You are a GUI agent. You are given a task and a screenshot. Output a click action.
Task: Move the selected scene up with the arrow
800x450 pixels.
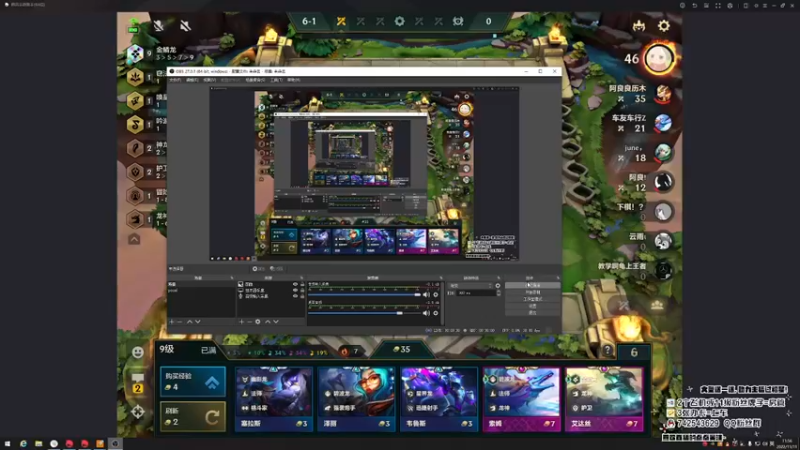(190, 322)
